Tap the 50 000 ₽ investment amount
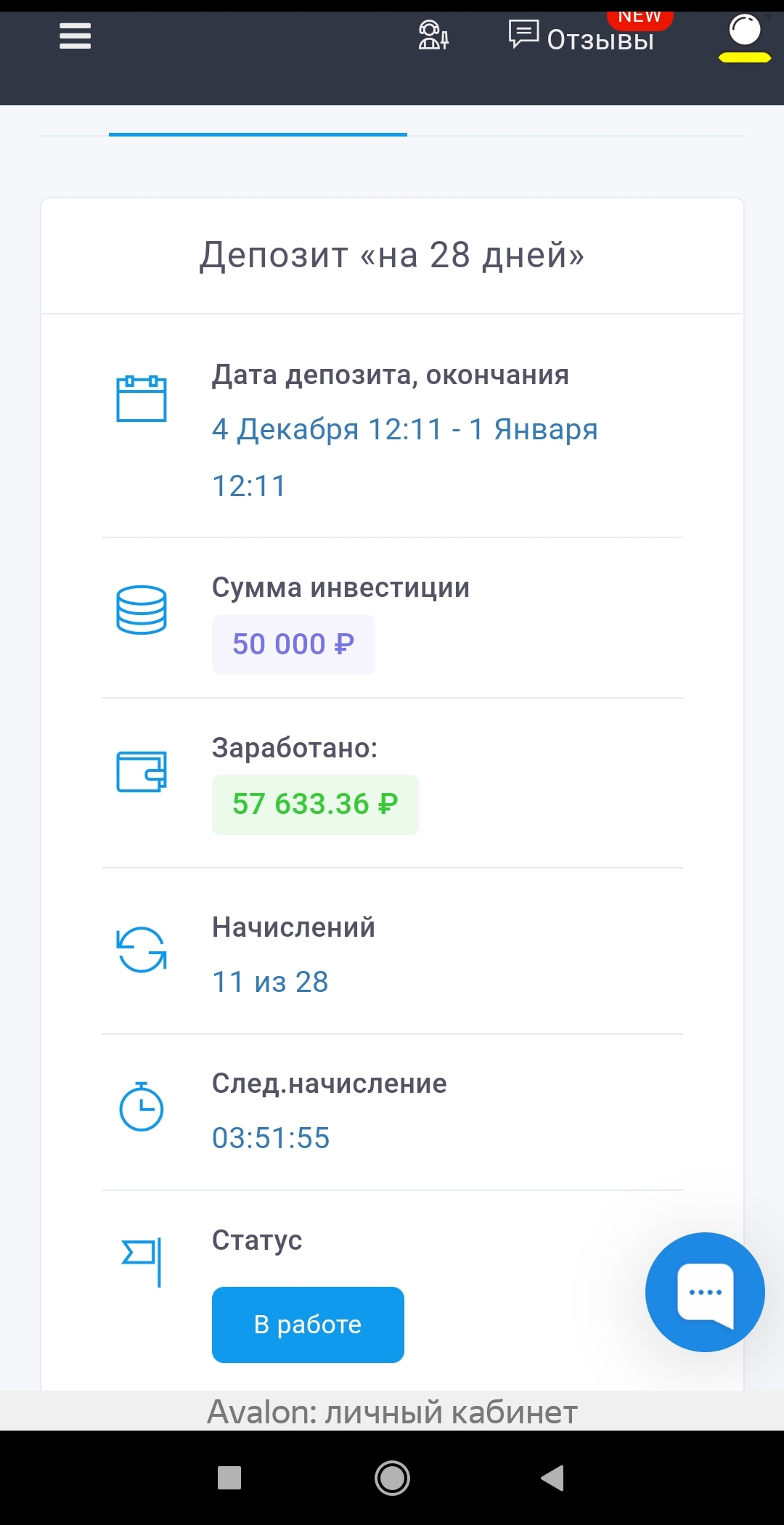 click(x=293, y=645)
